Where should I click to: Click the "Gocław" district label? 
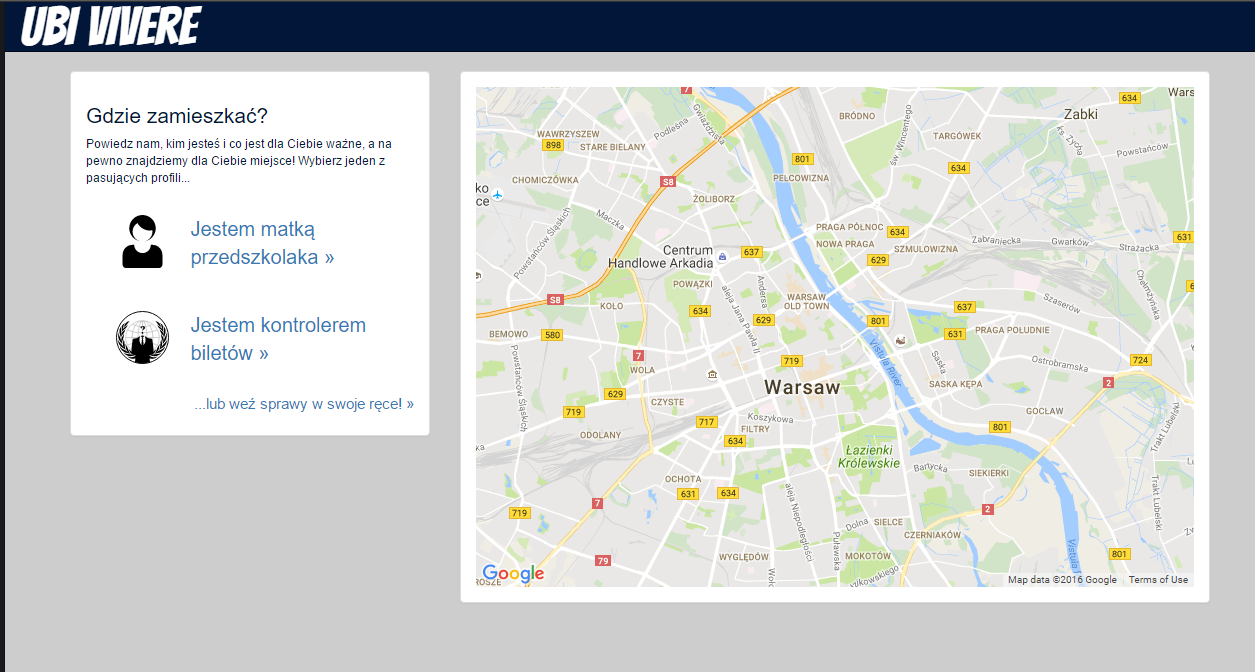click(1044, 411)
